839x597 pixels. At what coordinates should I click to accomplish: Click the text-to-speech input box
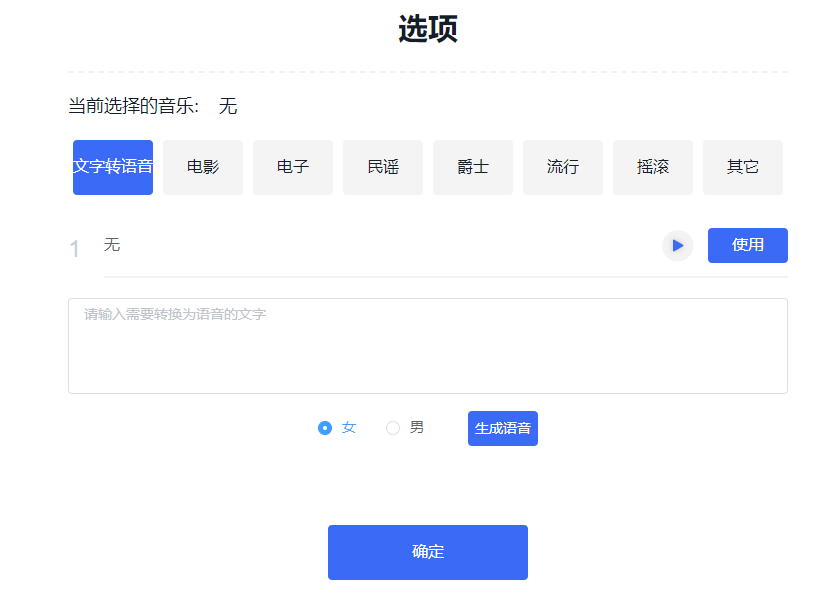tap(427, 345)
